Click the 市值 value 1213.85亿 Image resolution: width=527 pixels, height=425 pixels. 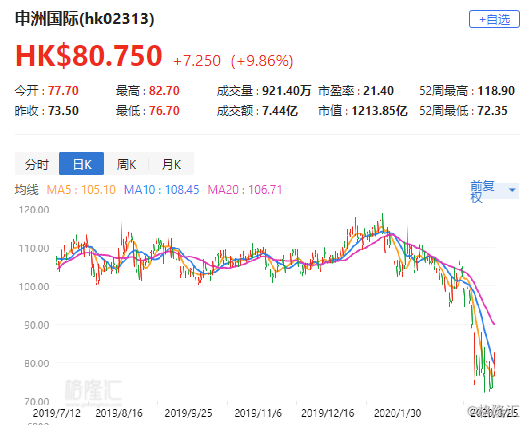click(x=379, y=111)
